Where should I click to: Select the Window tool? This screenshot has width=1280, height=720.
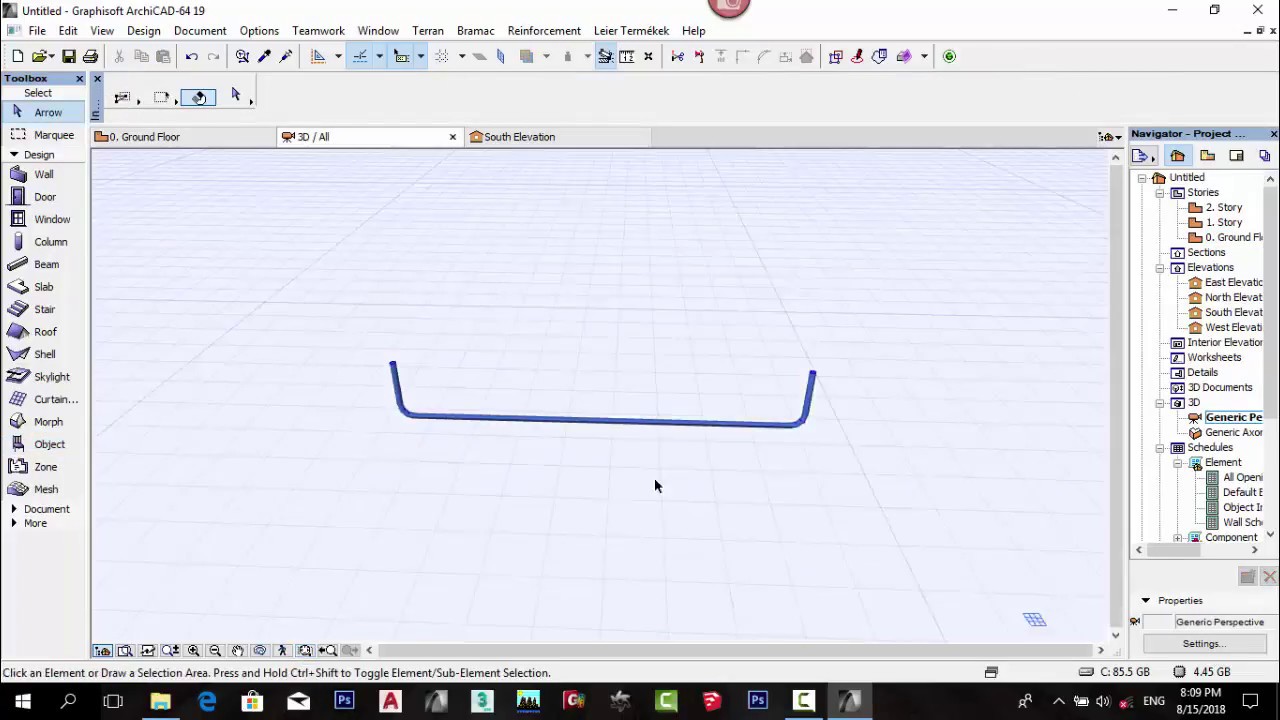(x=44, y=219)
